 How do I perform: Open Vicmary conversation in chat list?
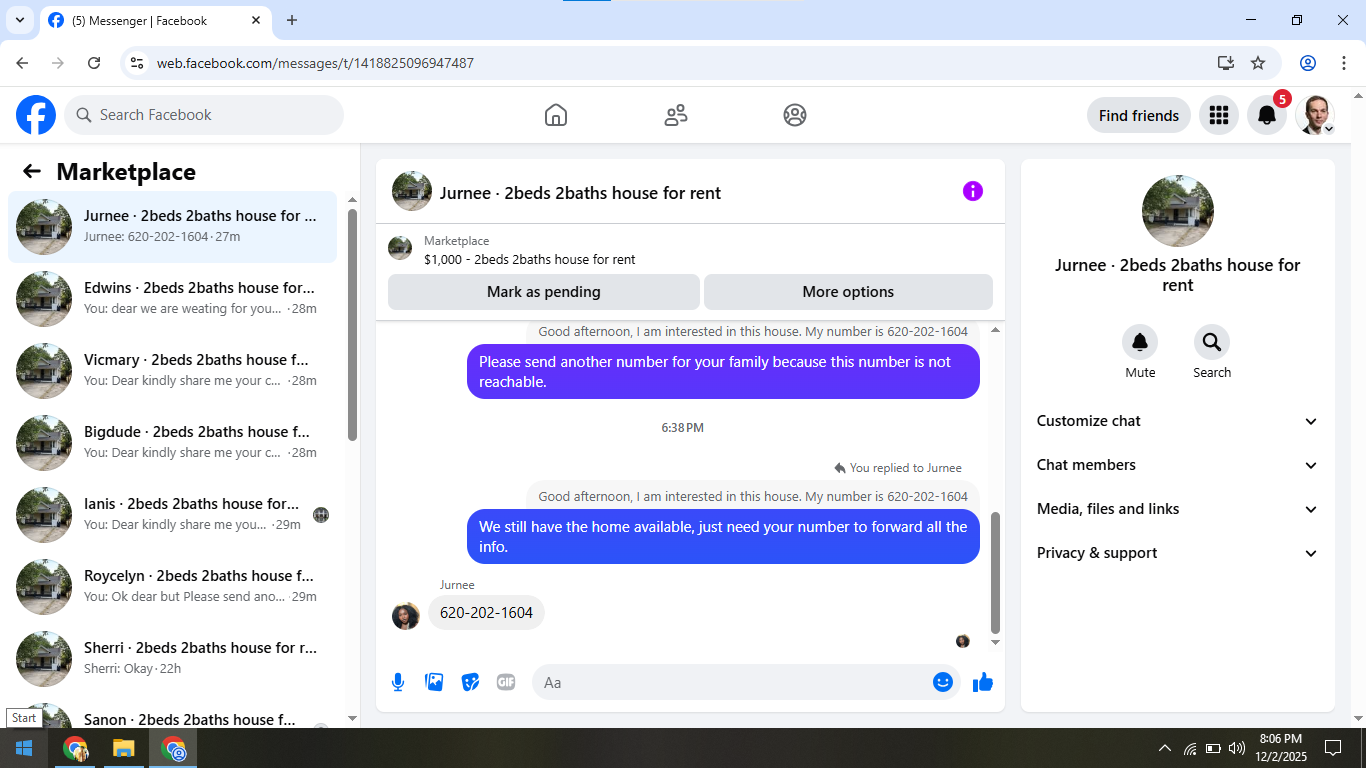pyautogui.click(x=173, y=370)
